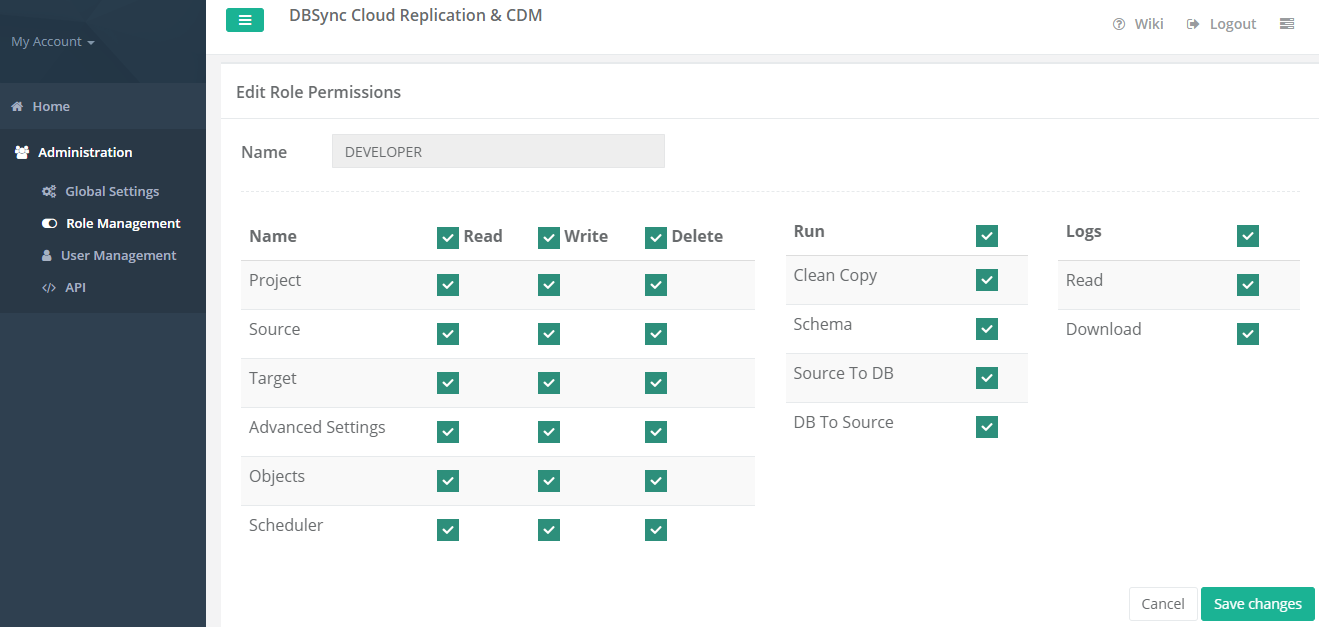Image resolution: width=1319 pixels, height=627 pixels.
Task: Click the Home house icon
Action: click(x=17, y=106)
